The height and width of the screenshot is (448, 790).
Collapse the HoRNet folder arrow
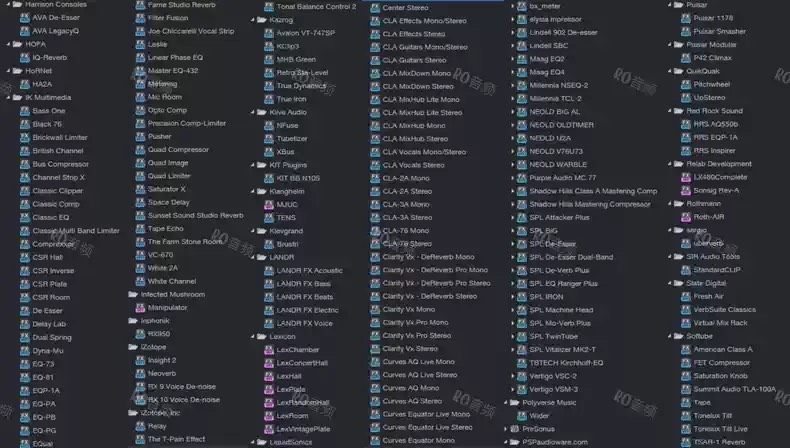pos(9,71)
